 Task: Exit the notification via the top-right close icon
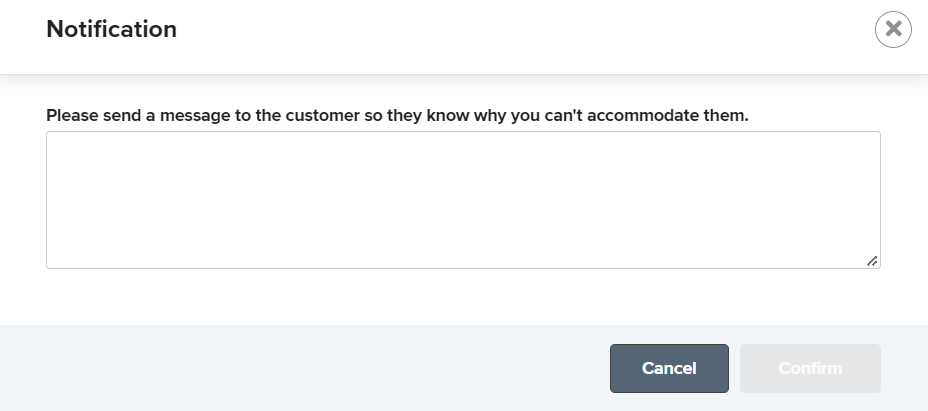[893, 29]
